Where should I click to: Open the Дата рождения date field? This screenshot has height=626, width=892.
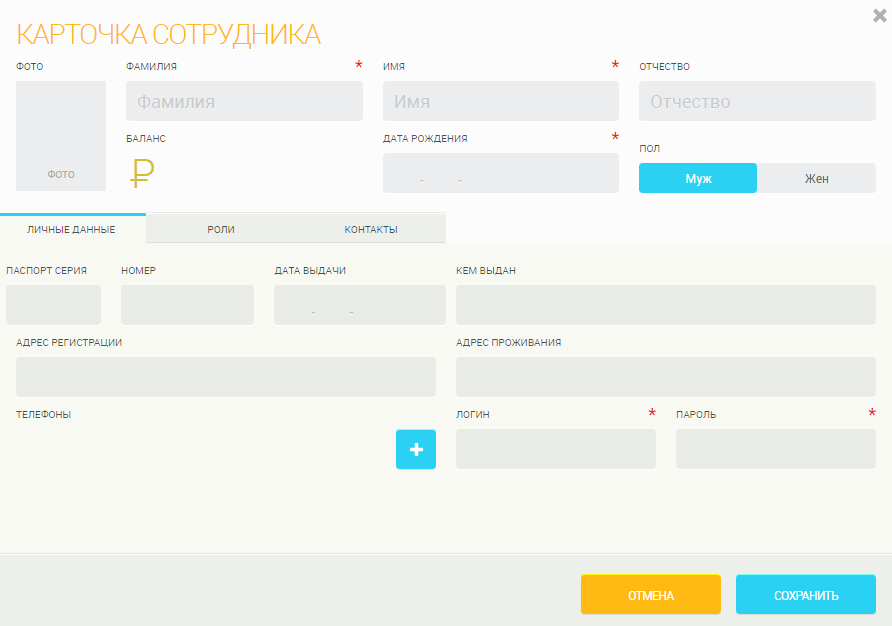[x=501, y=173]
